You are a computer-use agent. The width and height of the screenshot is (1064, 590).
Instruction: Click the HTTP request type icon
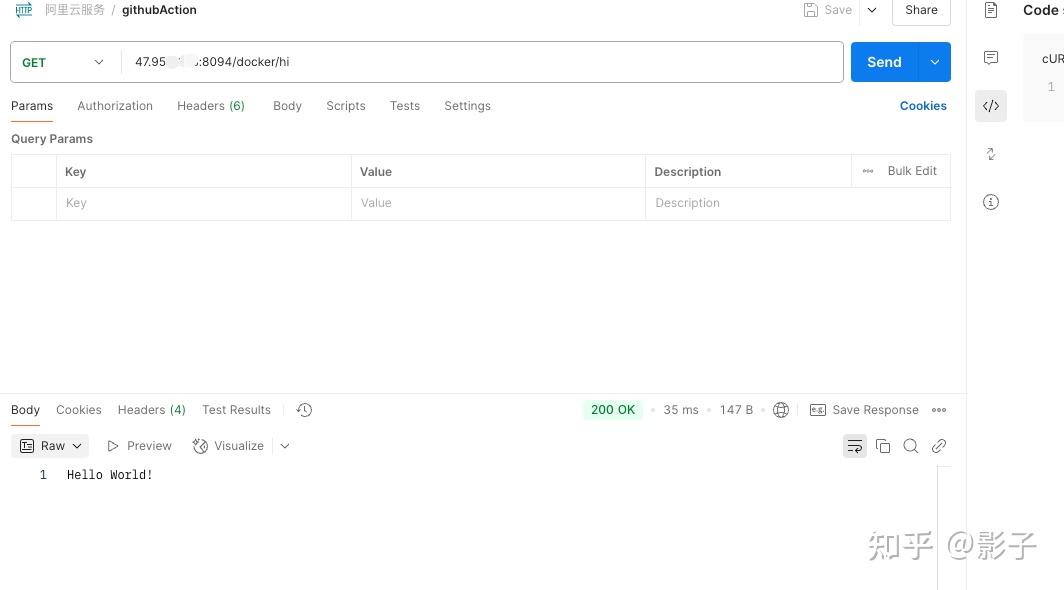(24, 10)
